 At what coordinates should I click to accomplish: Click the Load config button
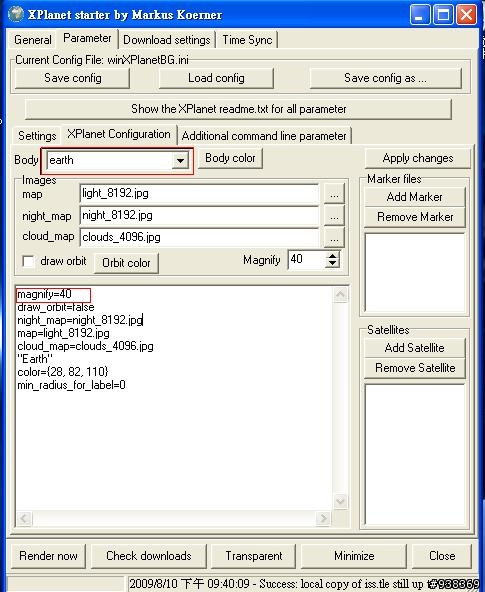click(x=216, y=78)
